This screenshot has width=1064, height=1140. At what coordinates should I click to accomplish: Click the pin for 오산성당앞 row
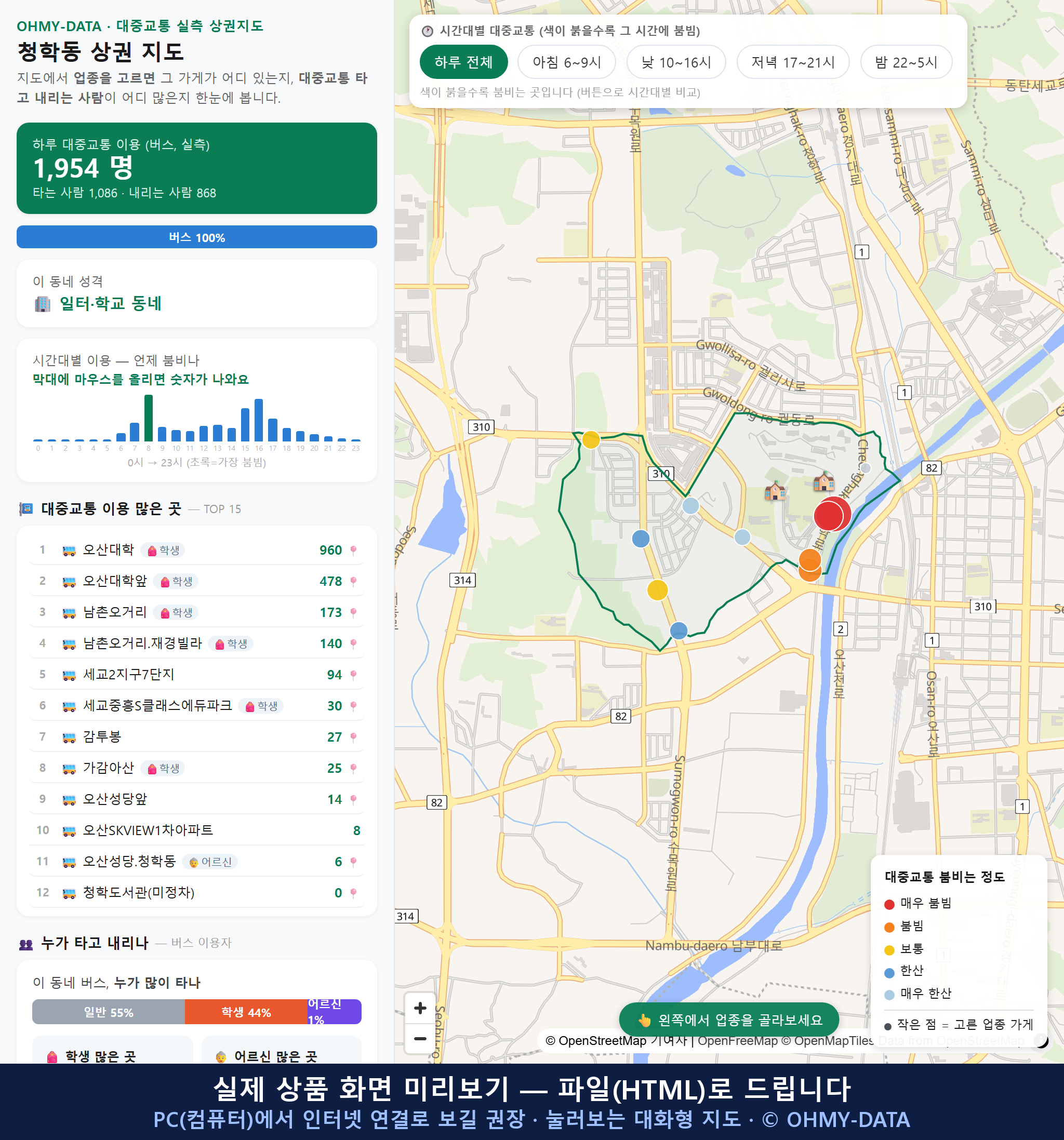tap(353, 799)
